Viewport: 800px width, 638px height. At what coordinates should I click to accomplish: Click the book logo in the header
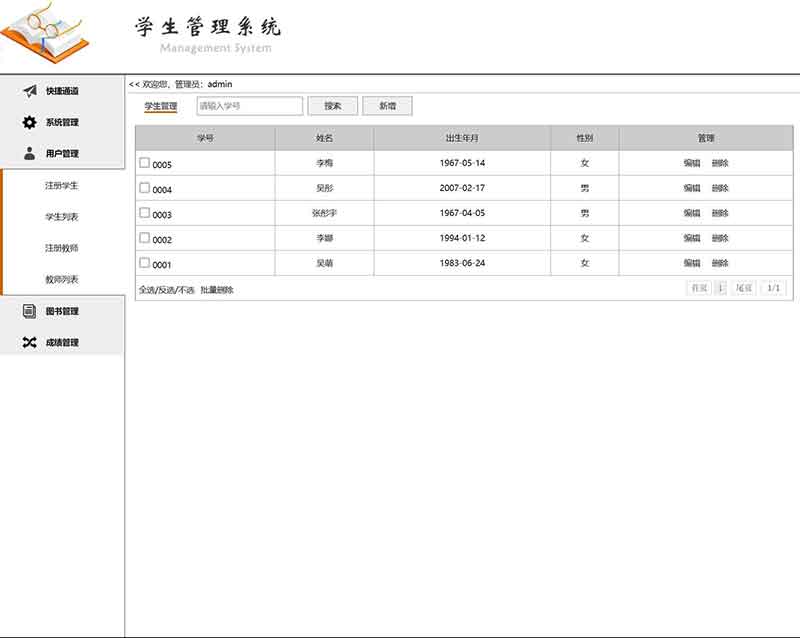pyautogui.click(x=45, y=34)
